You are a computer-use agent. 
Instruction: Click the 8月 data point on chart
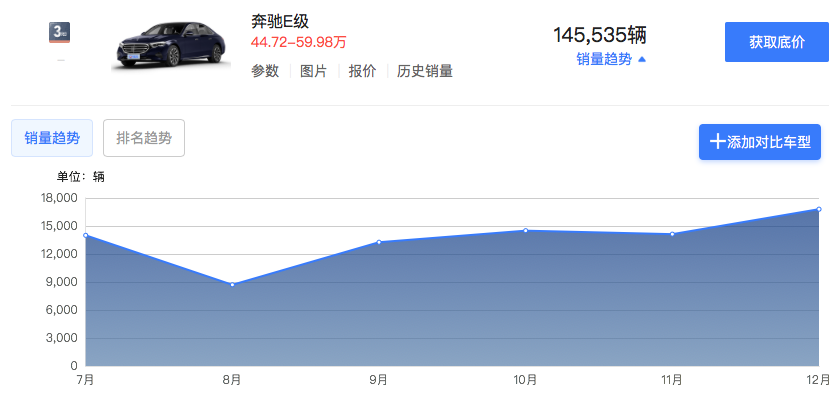(x=232, y=284)
